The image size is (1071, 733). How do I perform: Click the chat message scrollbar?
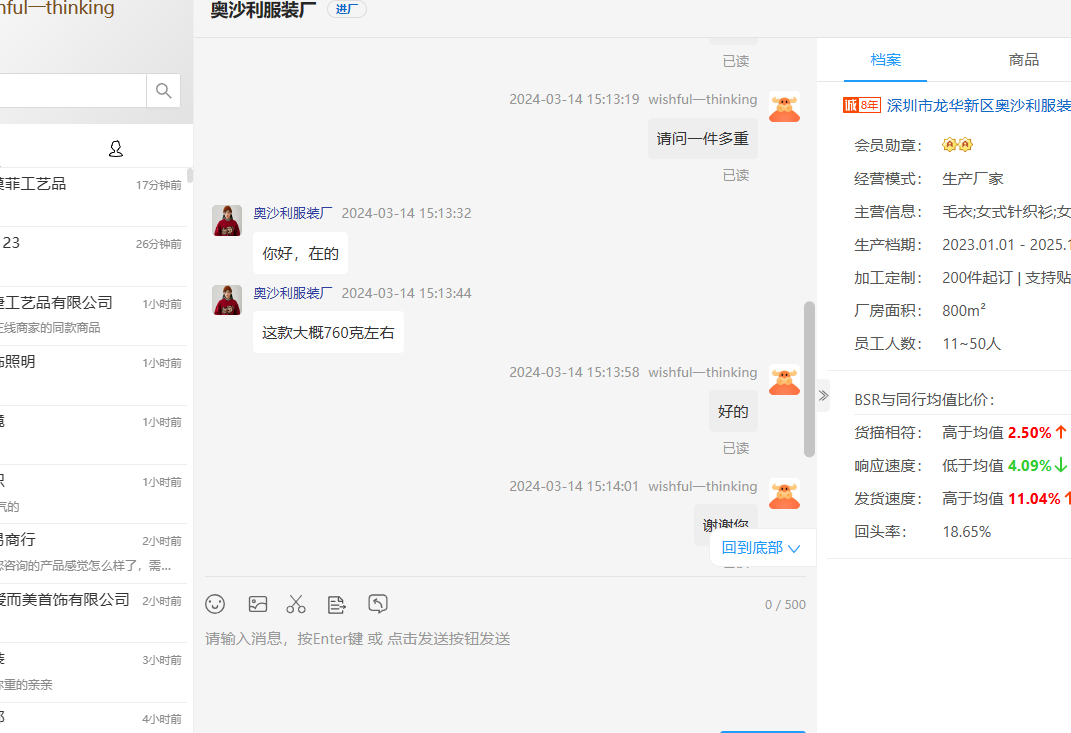point(809,379)
